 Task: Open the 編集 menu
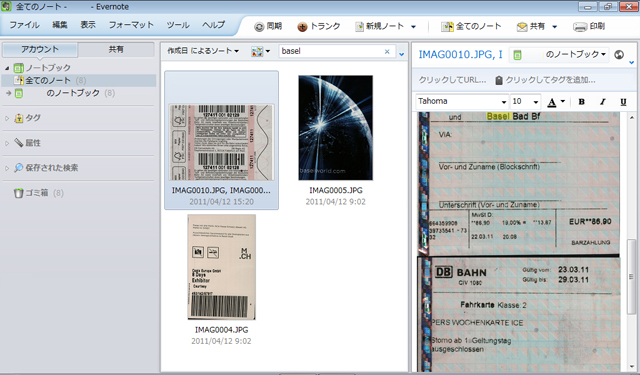coord(60,25)
